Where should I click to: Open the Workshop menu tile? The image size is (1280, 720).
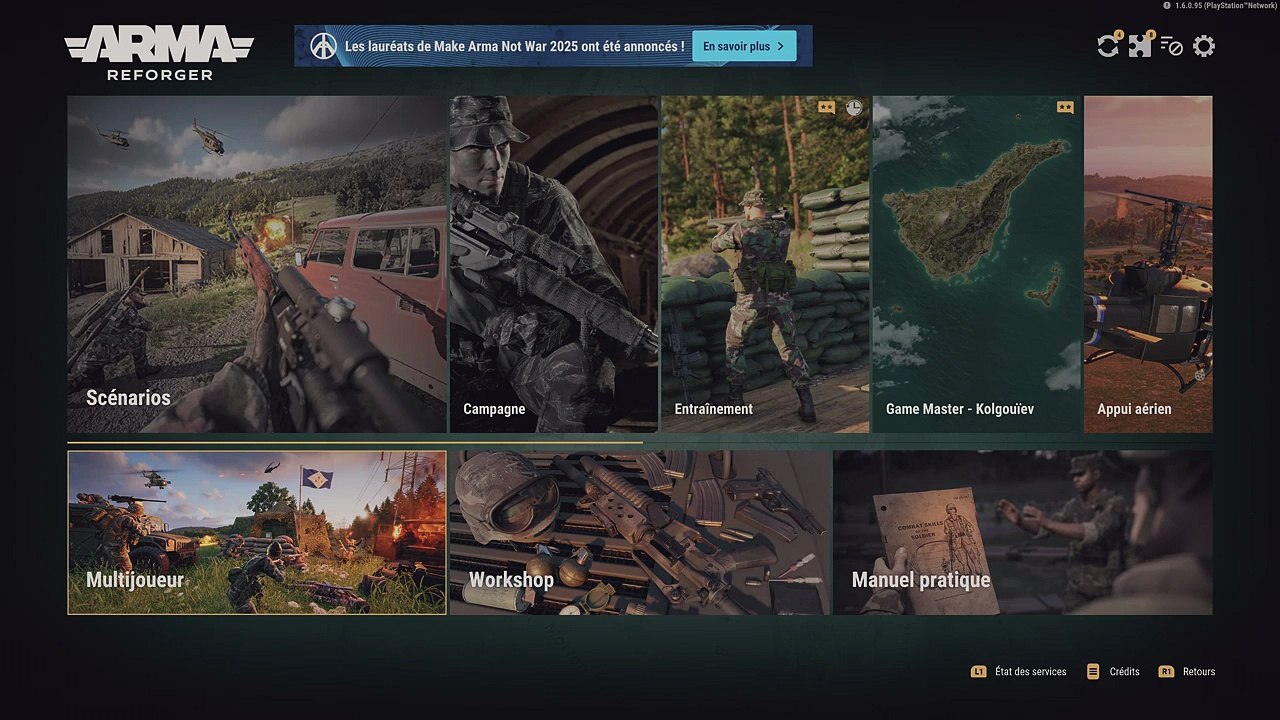point(640,532)
